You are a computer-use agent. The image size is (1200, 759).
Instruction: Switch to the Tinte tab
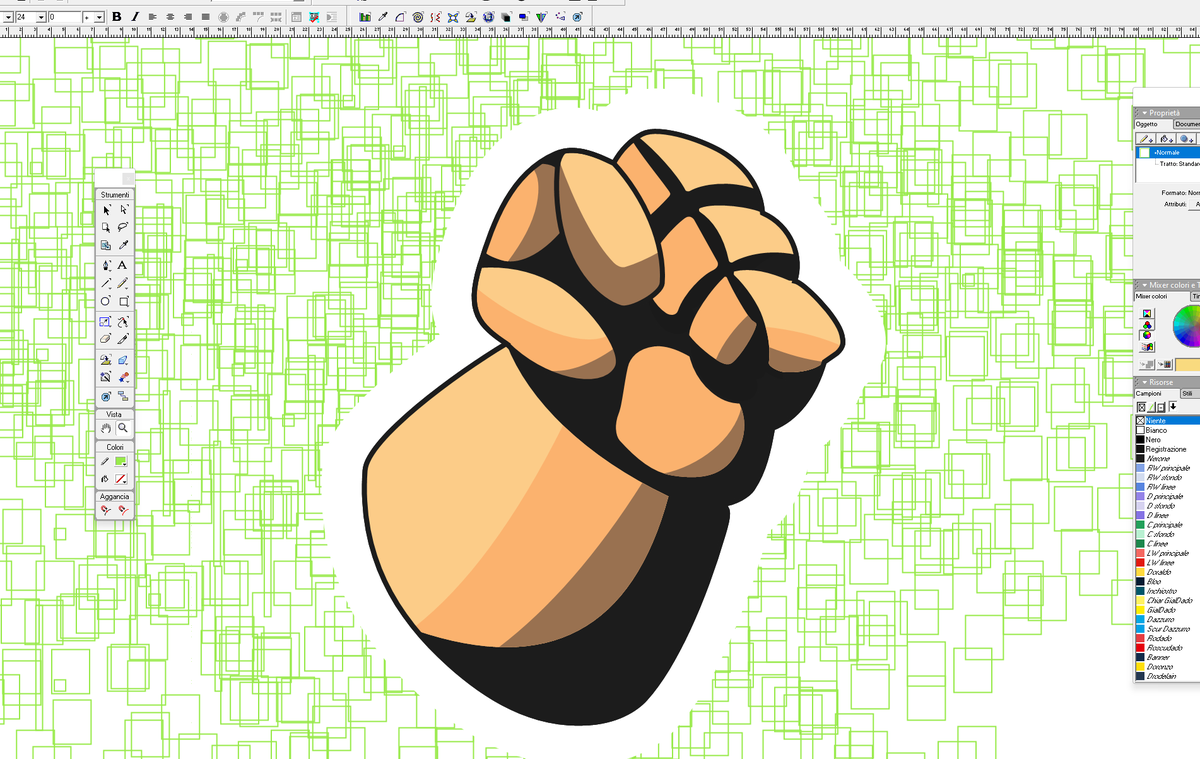(1195, 296)
